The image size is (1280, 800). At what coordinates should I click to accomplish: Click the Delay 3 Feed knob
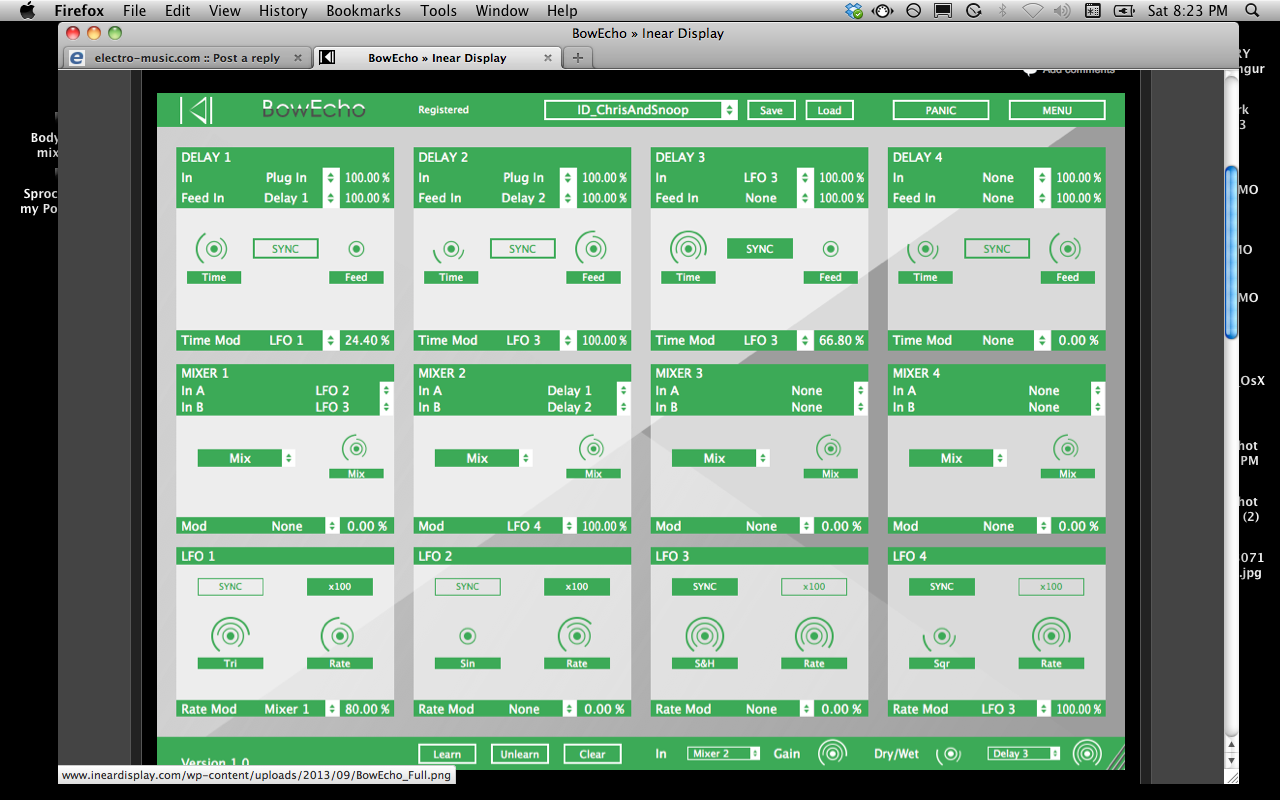(830, 249)
